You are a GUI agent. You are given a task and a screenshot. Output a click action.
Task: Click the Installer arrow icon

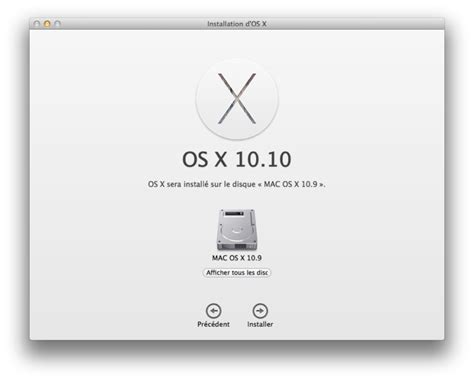click(x=260, y=311)
